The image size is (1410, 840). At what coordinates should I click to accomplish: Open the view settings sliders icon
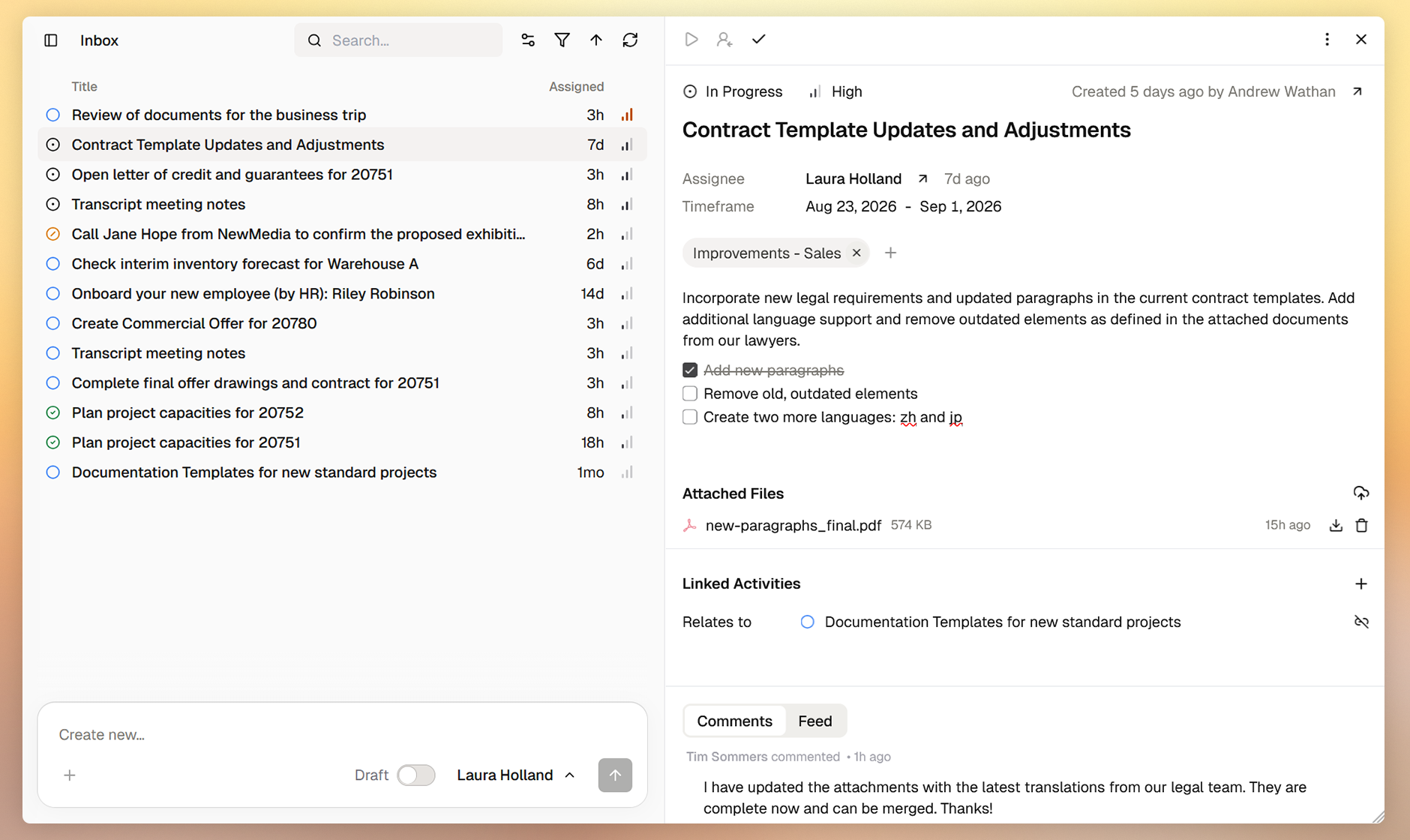tap(528, 40)
